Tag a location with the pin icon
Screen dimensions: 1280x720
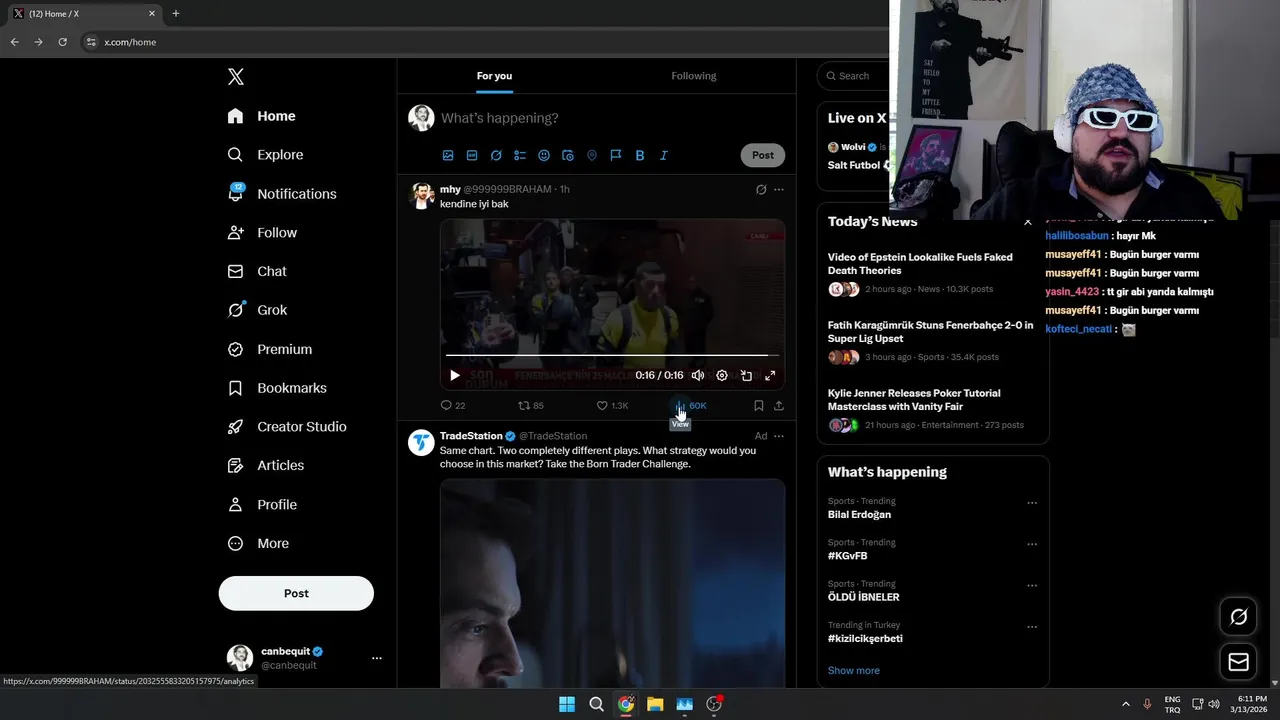pos(592,155)
